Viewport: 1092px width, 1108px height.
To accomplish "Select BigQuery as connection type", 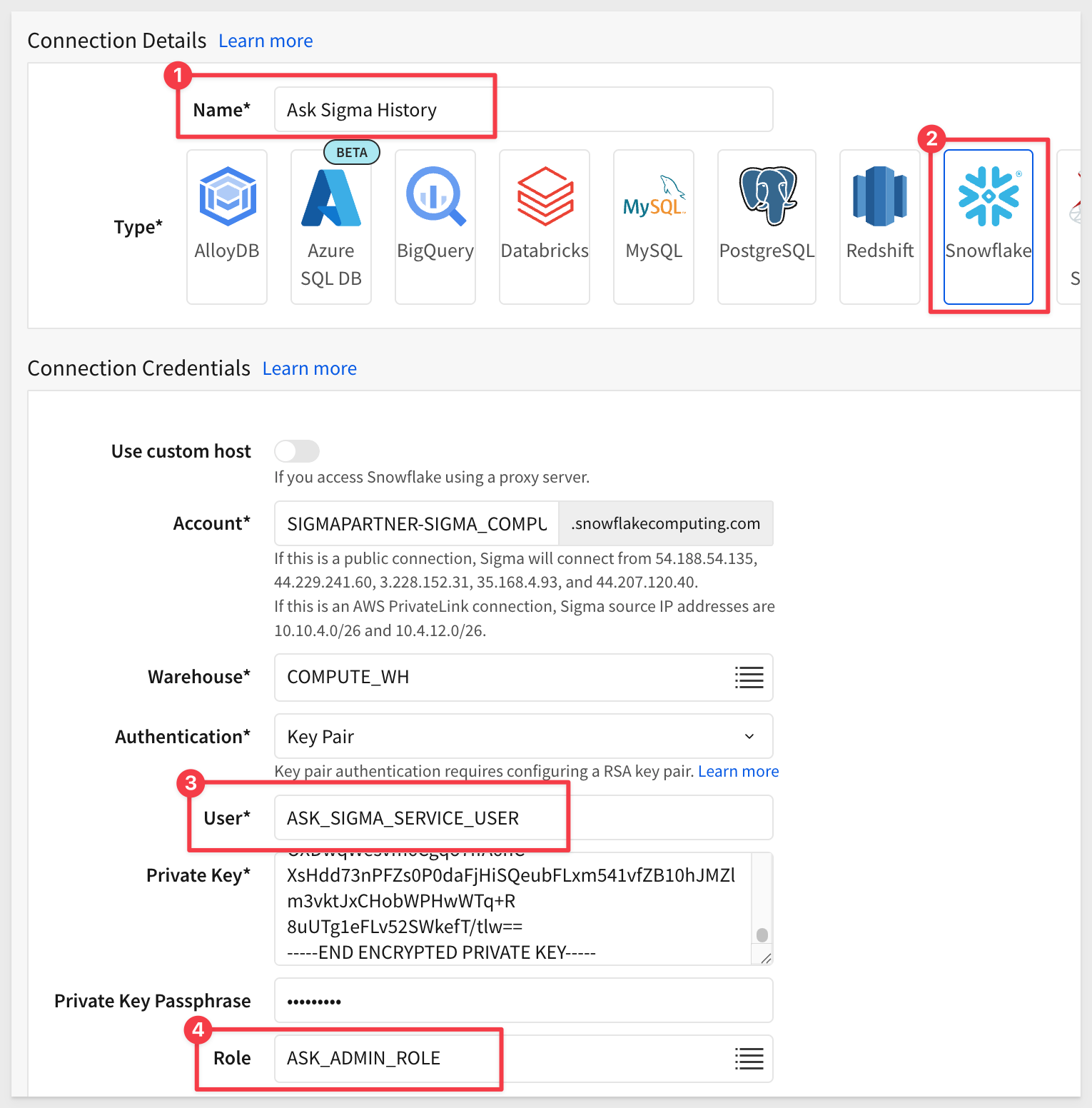I will 435,227.
